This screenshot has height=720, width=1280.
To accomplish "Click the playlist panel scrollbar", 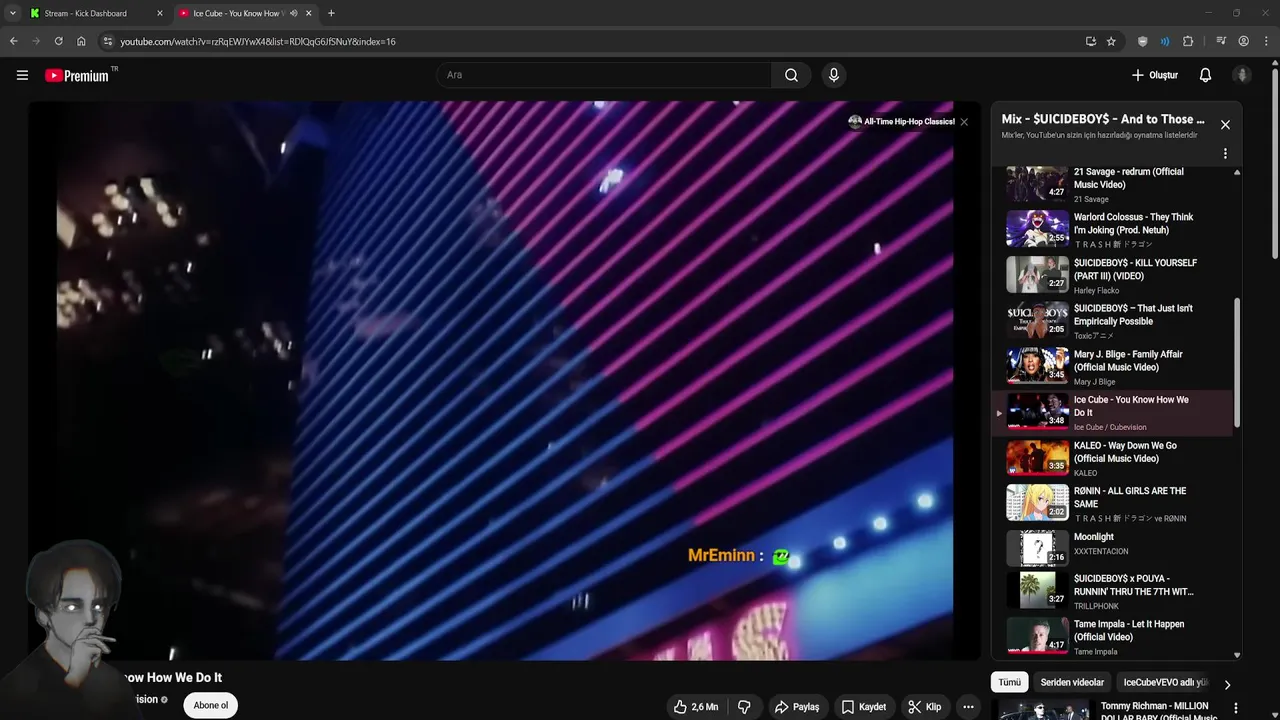I will click(1237, 361).
